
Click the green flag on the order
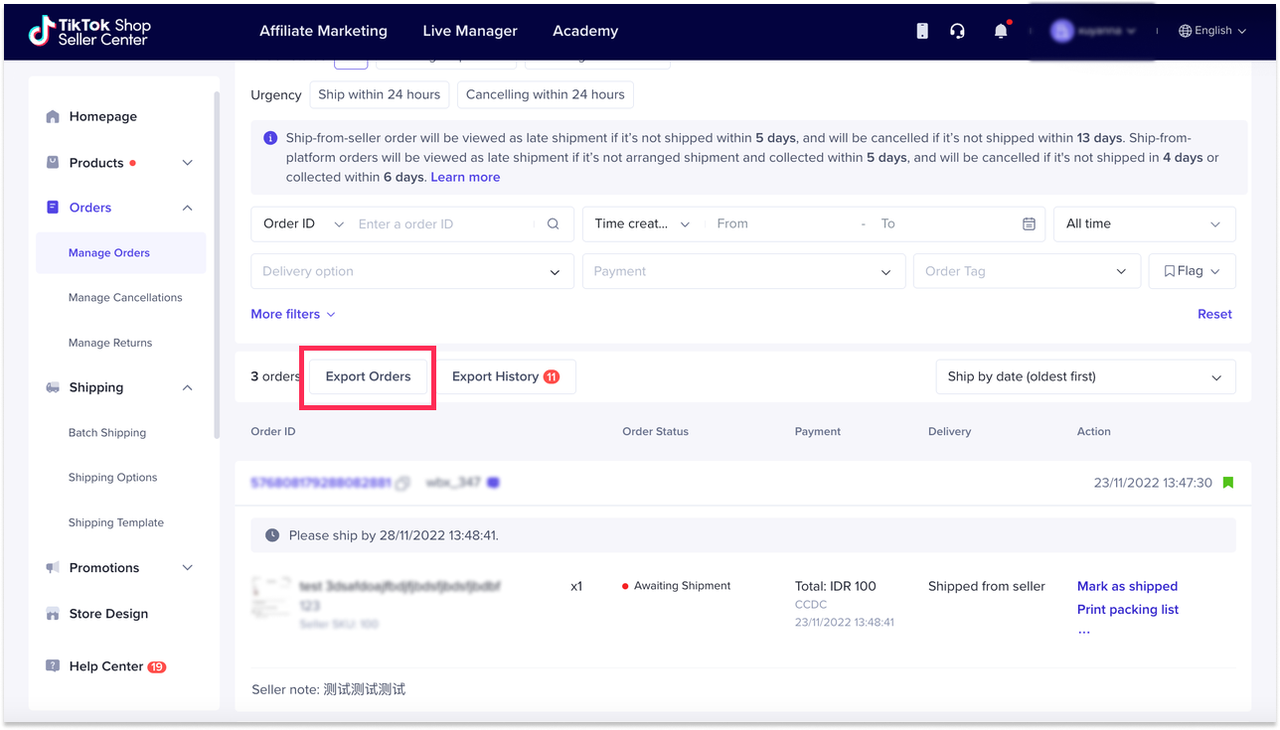click(x=1228, y=483)
